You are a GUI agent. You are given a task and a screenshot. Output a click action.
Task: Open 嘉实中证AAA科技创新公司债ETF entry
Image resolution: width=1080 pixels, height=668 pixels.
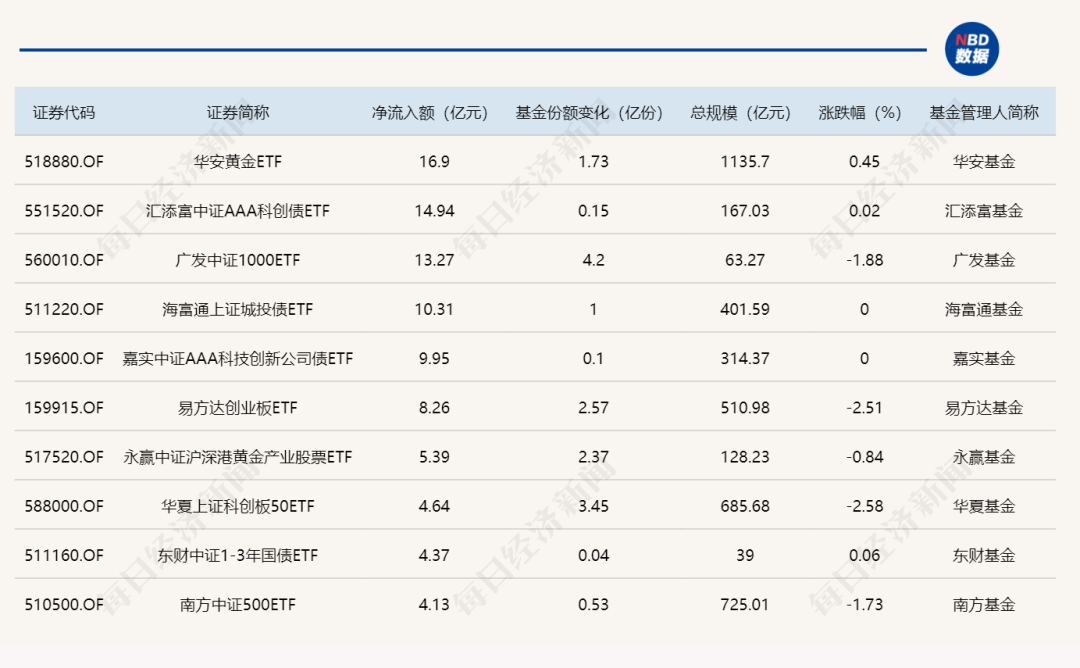click(x=238, y=358)
